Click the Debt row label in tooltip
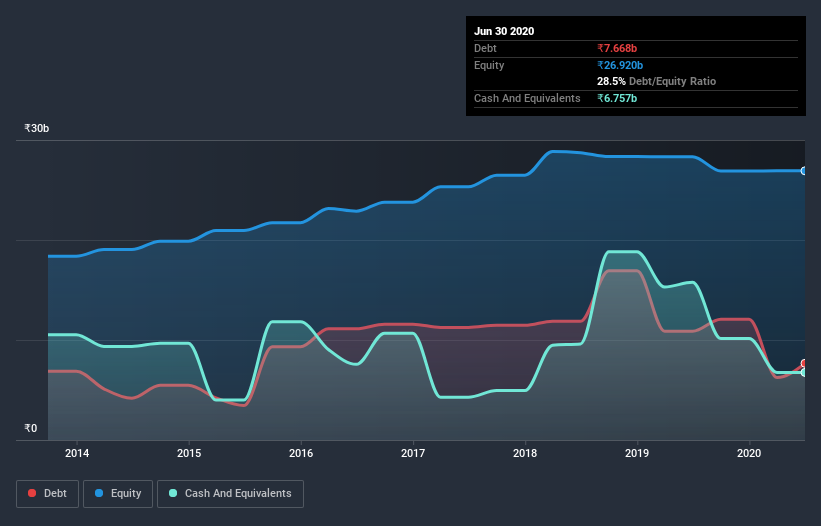The image size is (821, 526). click(x=485, y=48)
